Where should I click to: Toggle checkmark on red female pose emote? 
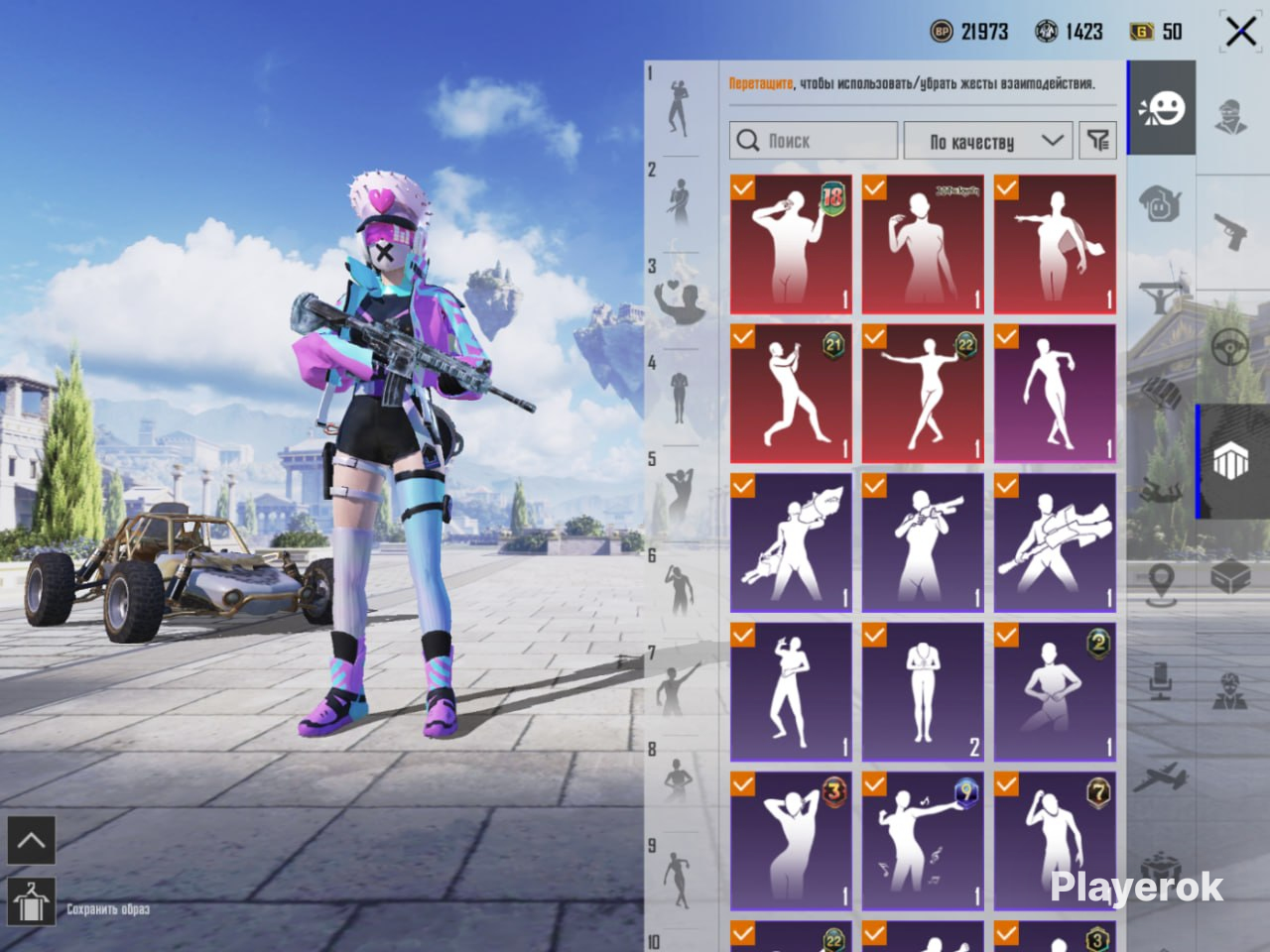pos(875,187)
